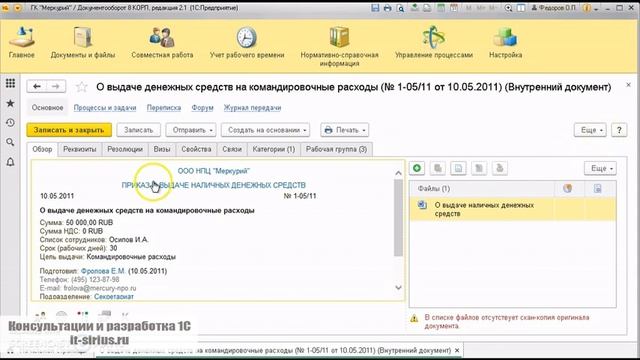
Task: Open the Журнал передачи link
Action: [x=252, y=108]
